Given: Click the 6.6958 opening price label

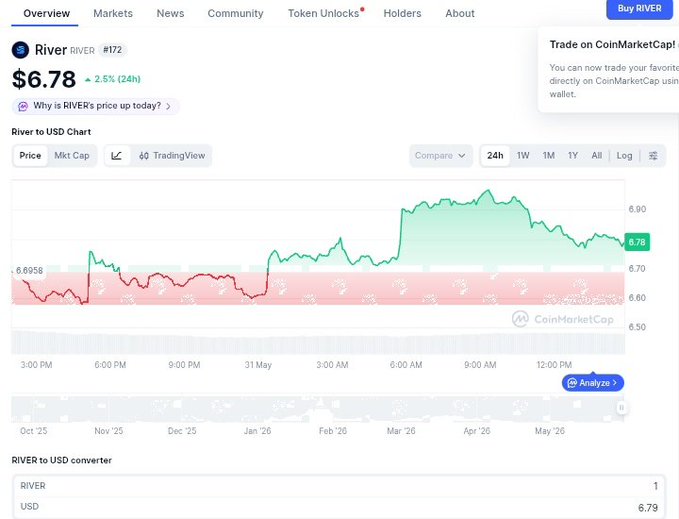Looking at the screenshot, I should [x=29, y=271].
